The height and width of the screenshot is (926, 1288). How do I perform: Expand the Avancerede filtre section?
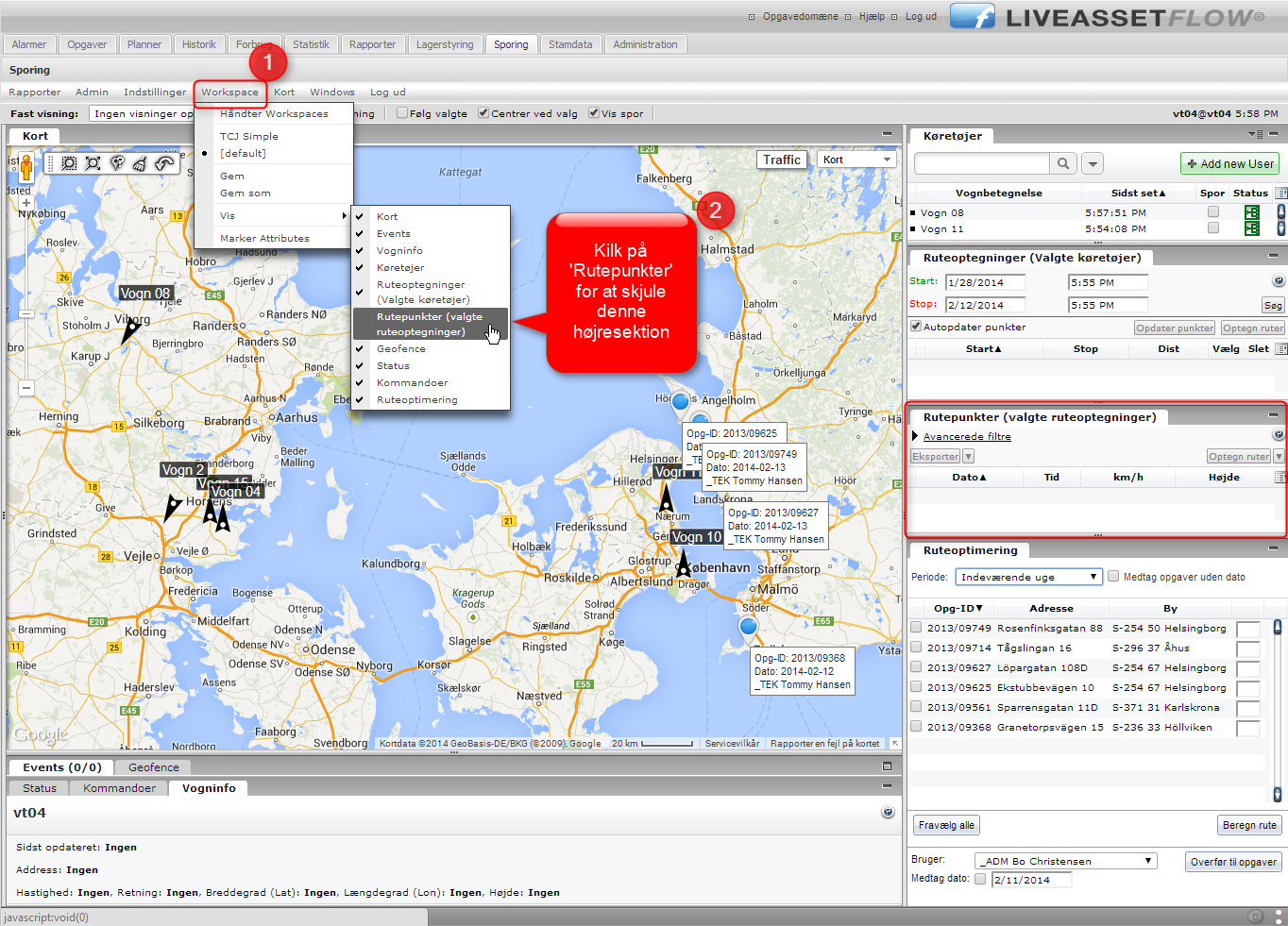[x=966, y=436]
